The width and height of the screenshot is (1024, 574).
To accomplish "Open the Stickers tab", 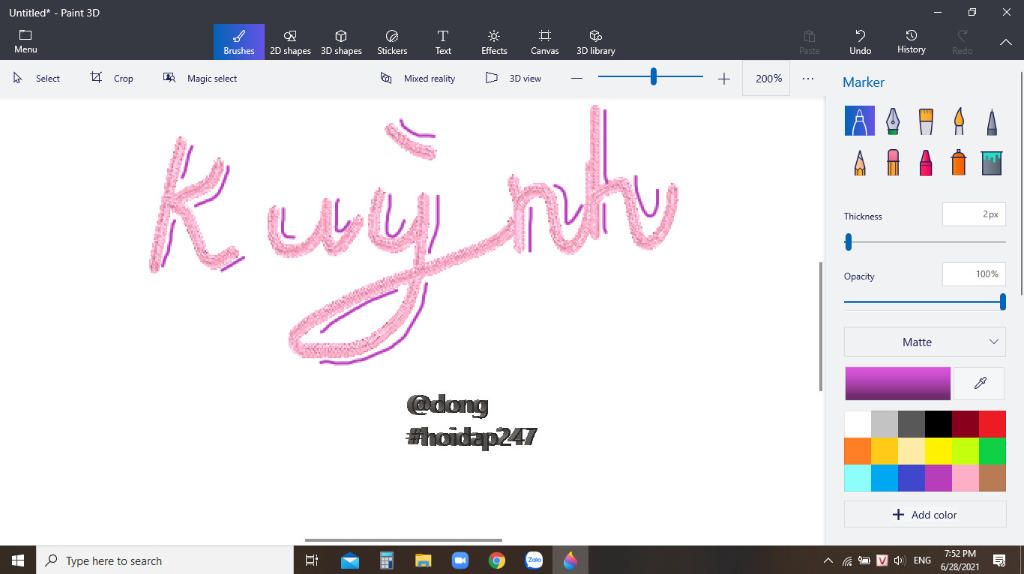I will (x=392, y=42).
